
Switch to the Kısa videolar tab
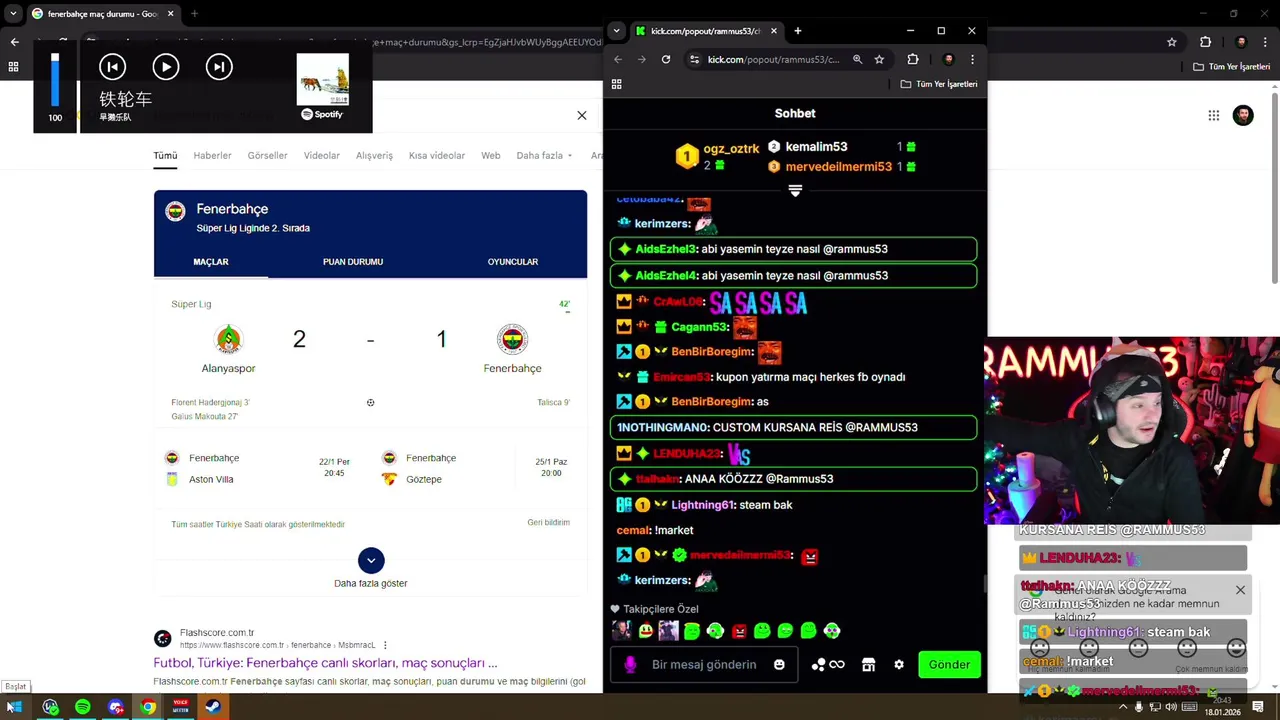437,155
